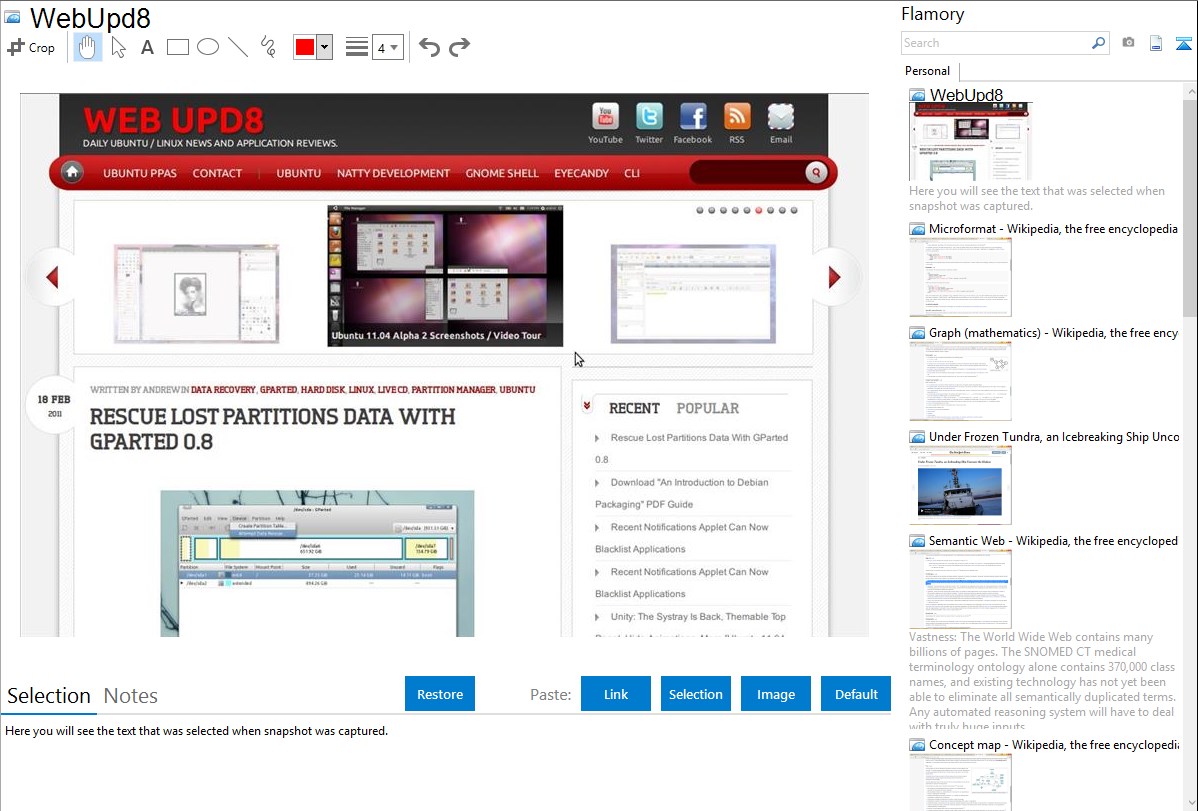1198x811 pixels.
Task: Click the icon beside Microformat snapshot title
Action: pyautogui.click(x=917, y=229)
